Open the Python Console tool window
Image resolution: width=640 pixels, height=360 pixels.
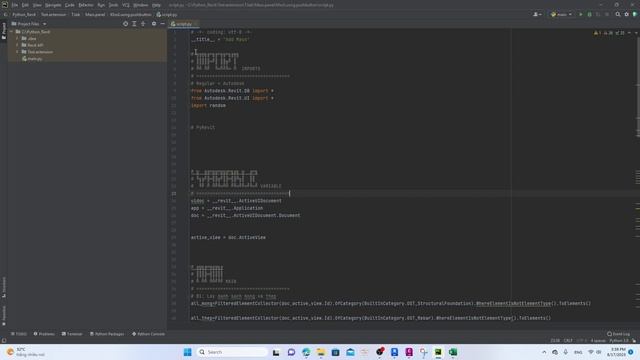[x=149, y=334]
